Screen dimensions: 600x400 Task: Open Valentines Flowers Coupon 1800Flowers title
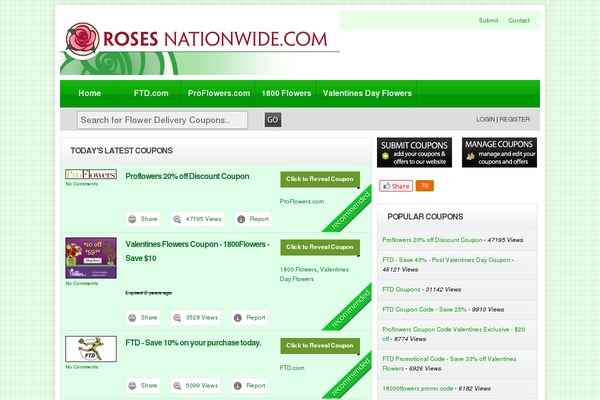(197, 251)
